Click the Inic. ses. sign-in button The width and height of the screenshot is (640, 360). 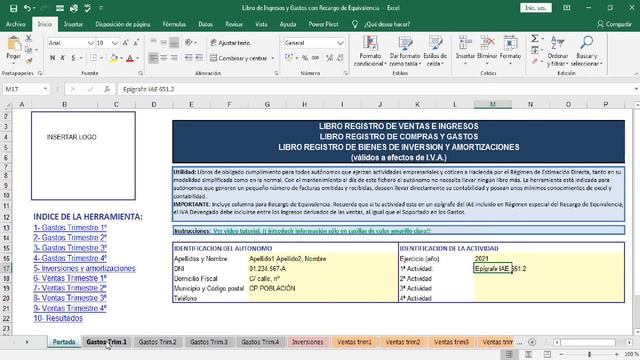536,8
